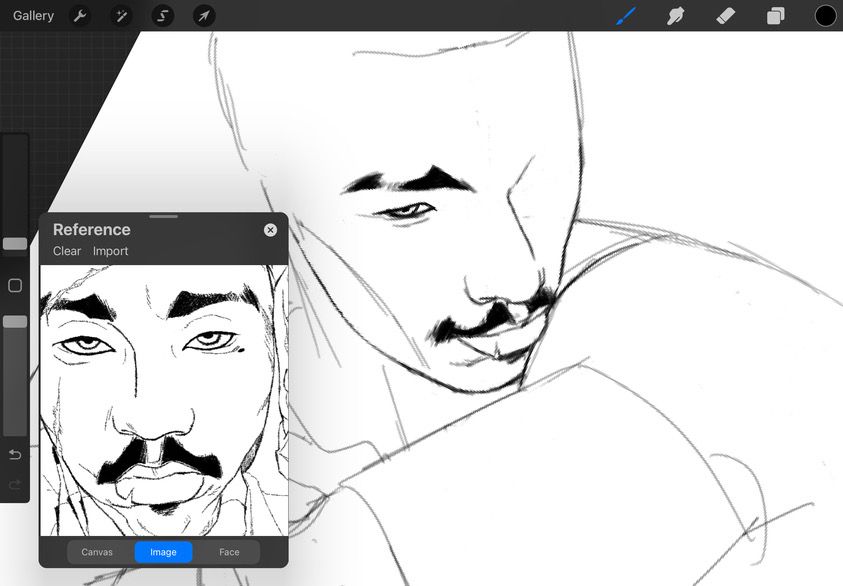Close the Reference panel
Screen dimensions: 843x586
(x=270, y=230)
